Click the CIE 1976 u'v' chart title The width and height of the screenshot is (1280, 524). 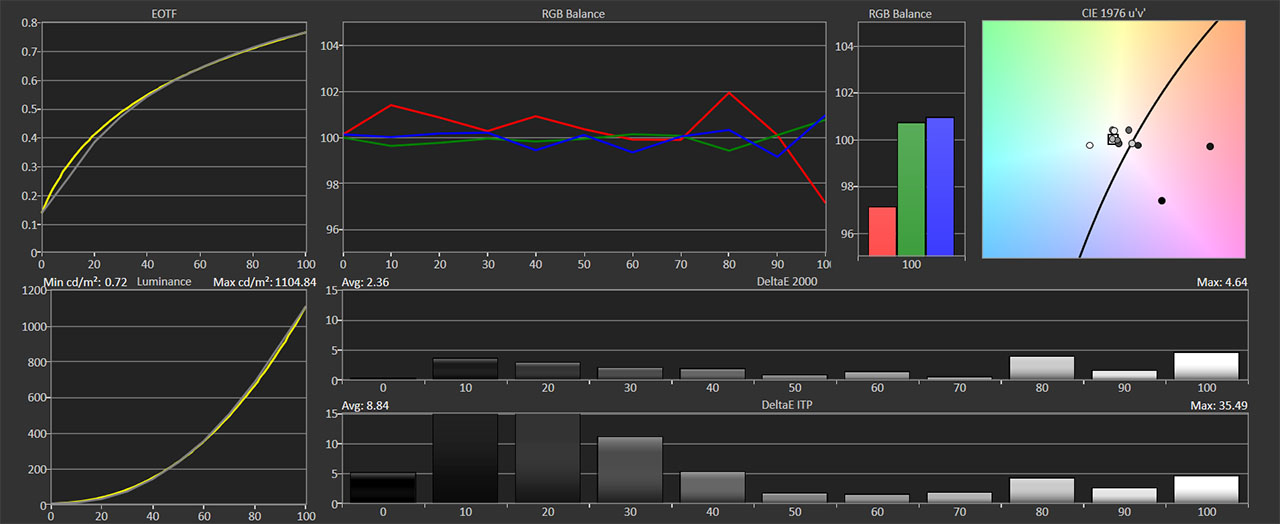(x=1114, y=13)
